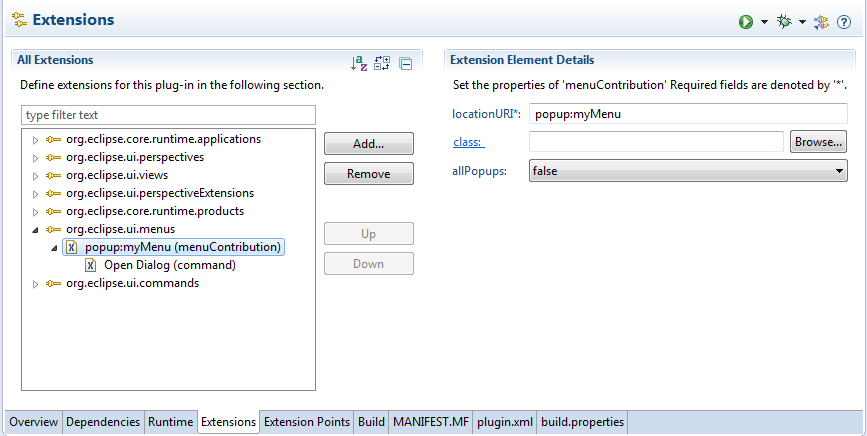Click the collapse all icon

point(405,64)
